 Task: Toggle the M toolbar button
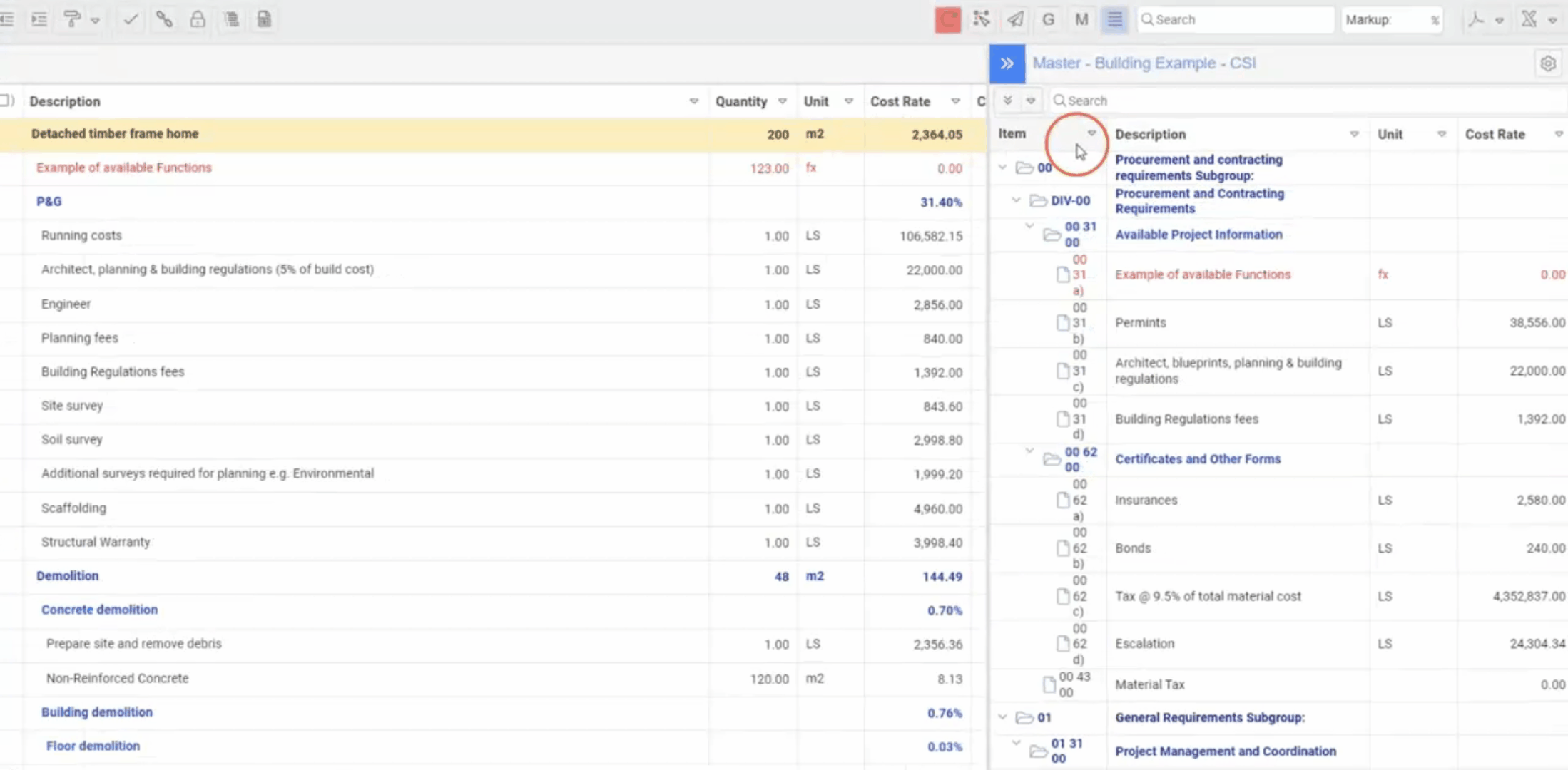(x=1081, y=20)
